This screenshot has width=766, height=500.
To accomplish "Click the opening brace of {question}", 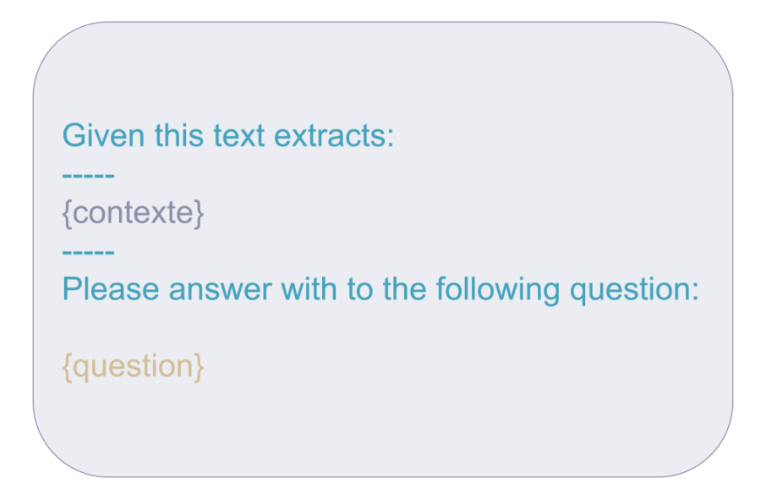I will coord(67,368).
